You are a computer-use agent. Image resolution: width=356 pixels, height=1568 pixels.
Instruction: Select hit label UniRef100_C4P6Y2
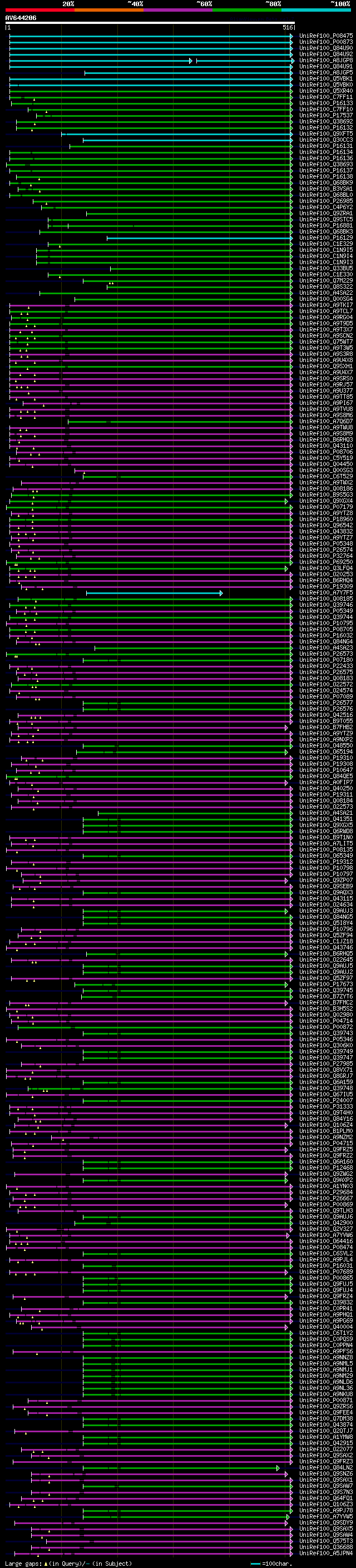[x=325, y=207]
